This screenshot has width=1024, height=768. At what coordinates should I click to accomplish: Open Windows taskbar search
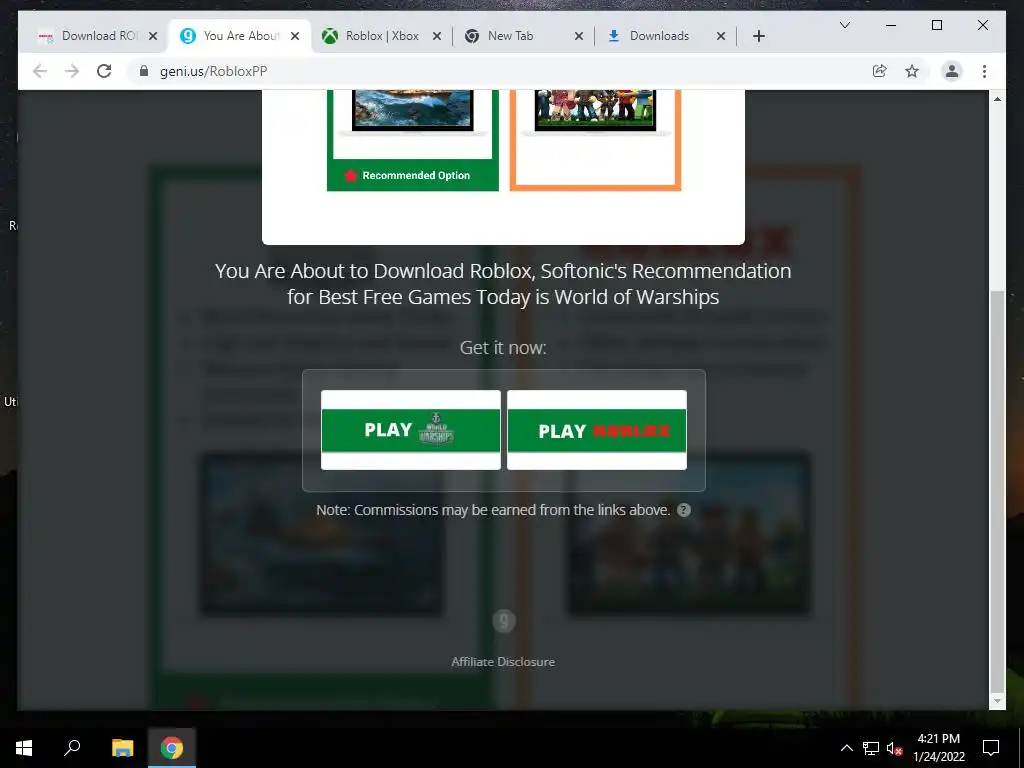pyautogui.click(x=72, y=748)
